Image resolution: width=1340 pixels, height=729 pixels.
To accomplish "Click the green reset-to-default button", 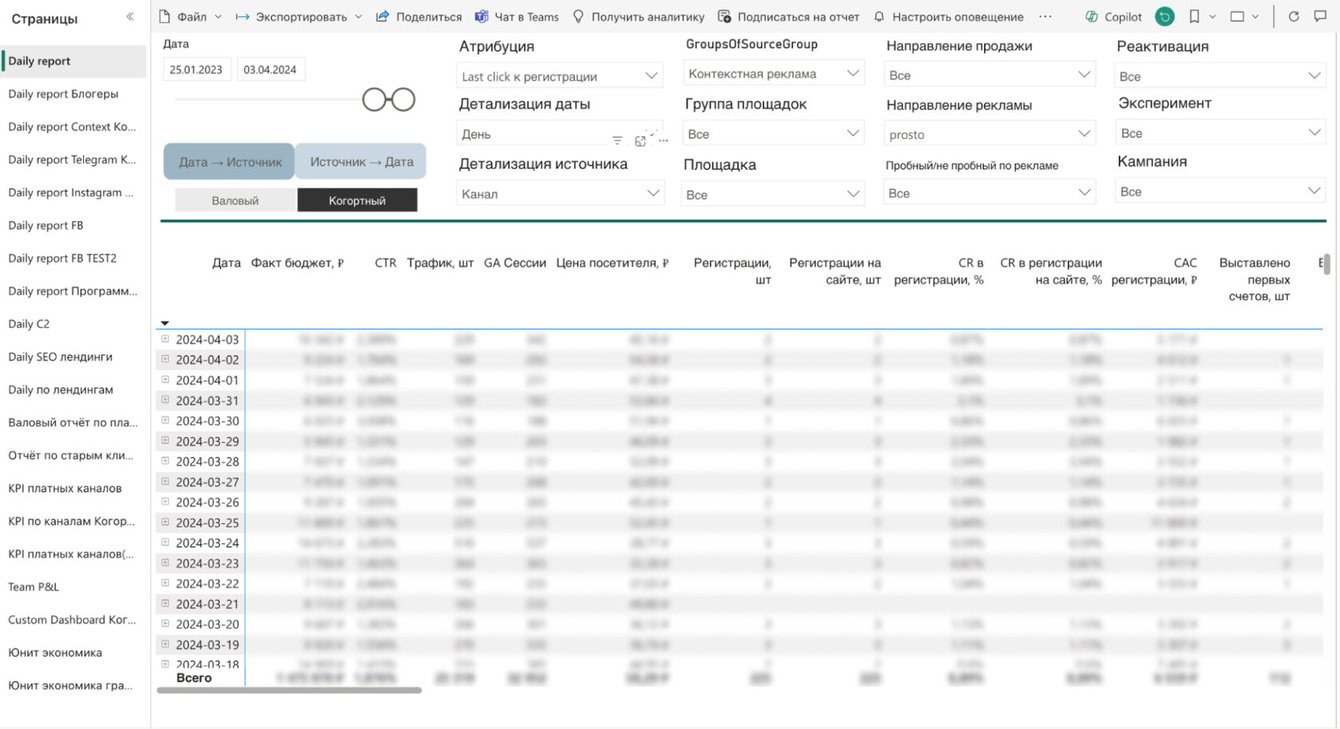I will (x=1164, y=17).
